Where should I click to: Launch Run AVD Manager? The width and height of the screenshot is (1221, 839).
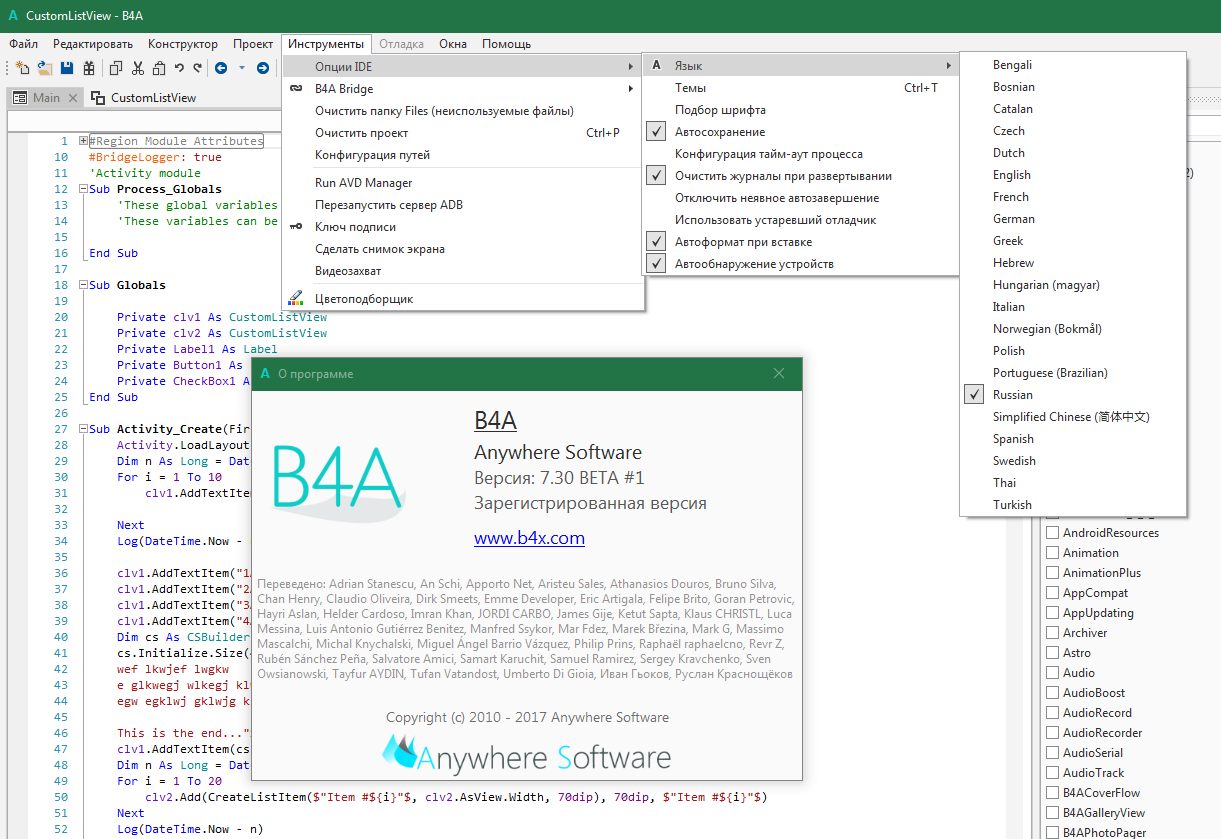tap(463, 183)
